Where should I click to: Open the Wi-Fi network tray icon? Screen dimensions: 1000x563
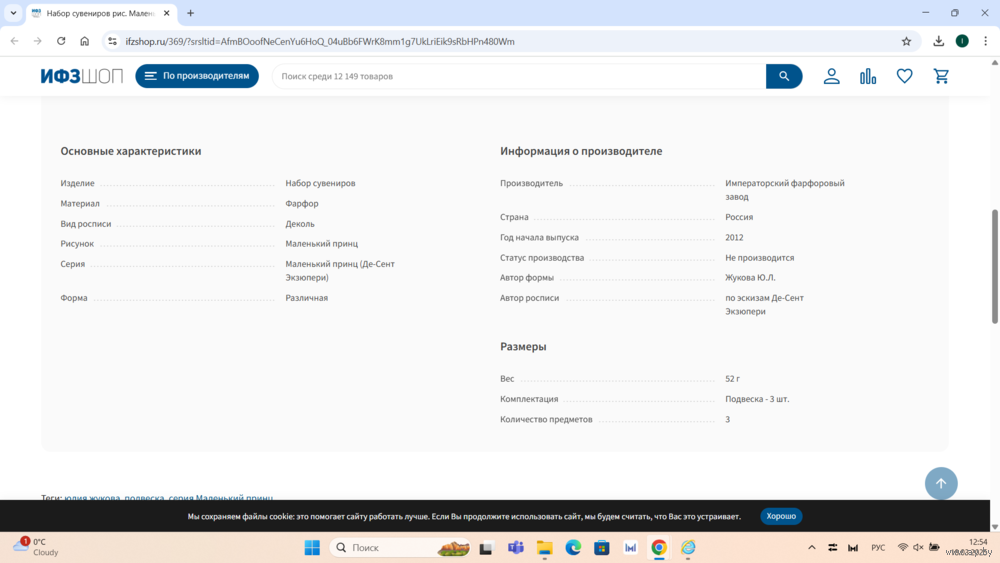pyautogui.click(x=902, y=548)
